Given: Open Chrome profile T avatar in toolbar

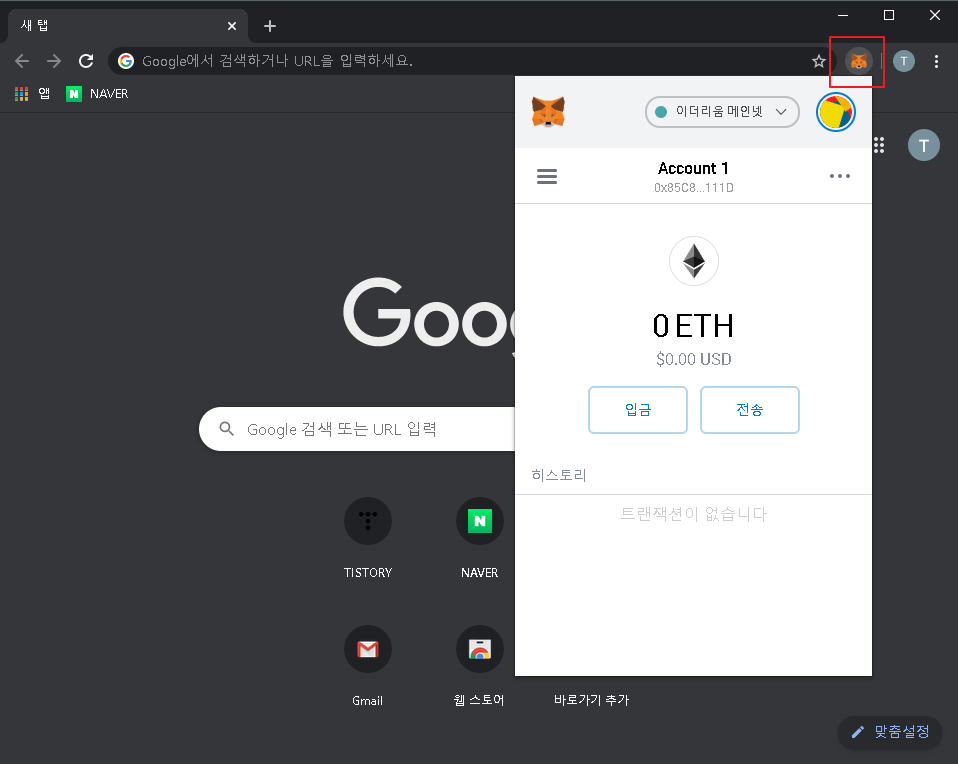Looking at the screenshot, I should [x=904, y=61].
